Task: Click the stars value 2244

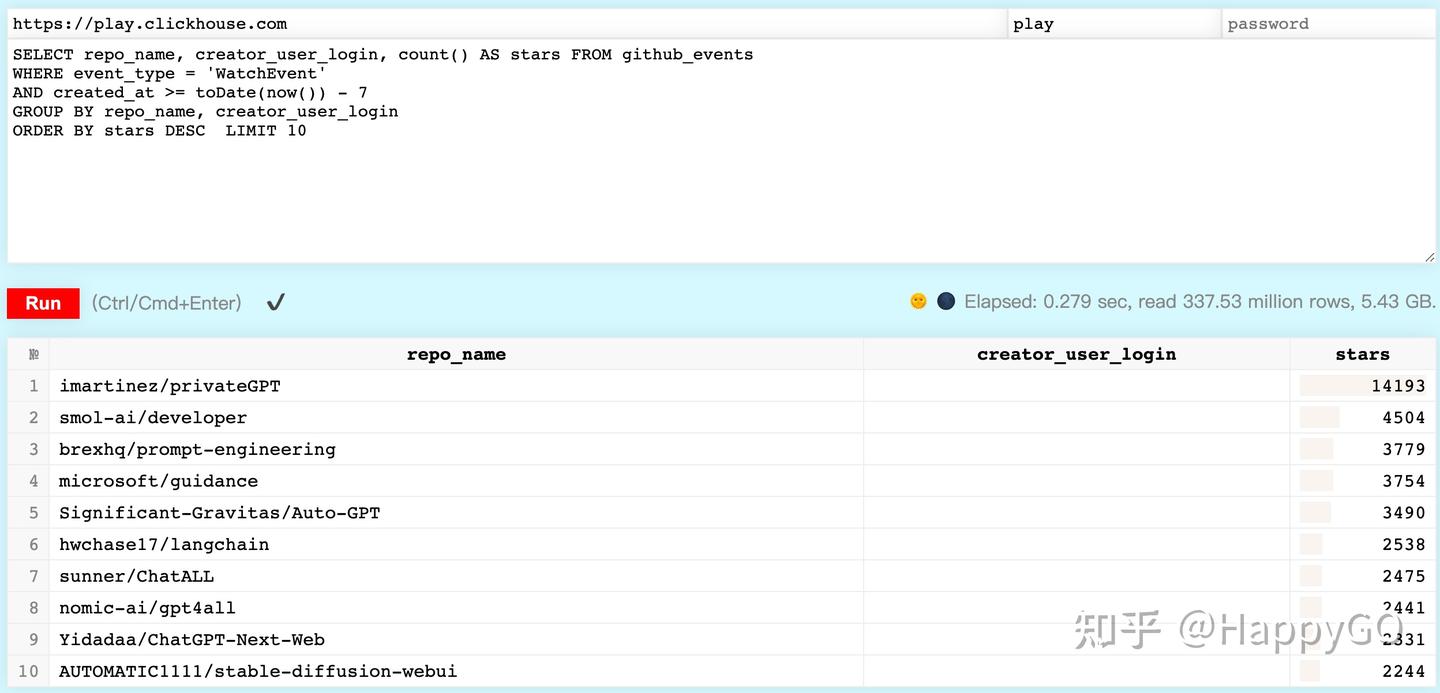Action: point(1403,671)
